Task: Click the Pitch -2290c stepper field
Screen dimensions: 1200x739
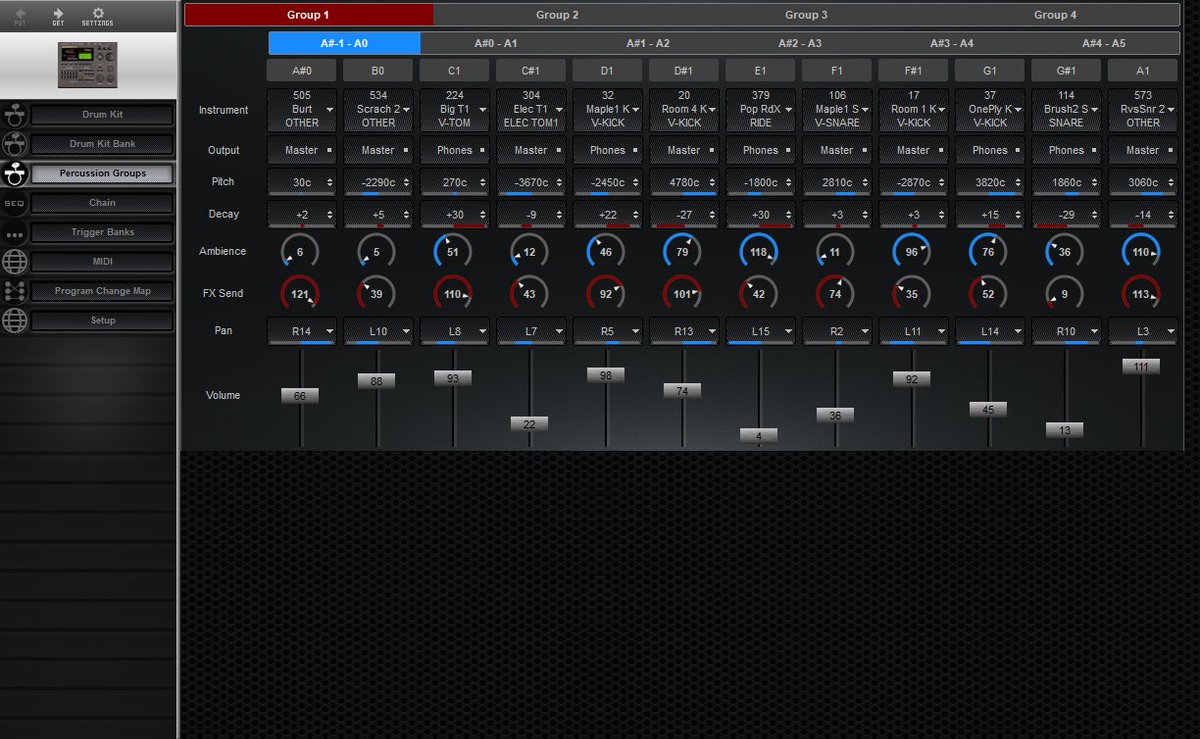Action: pos(378,182)
